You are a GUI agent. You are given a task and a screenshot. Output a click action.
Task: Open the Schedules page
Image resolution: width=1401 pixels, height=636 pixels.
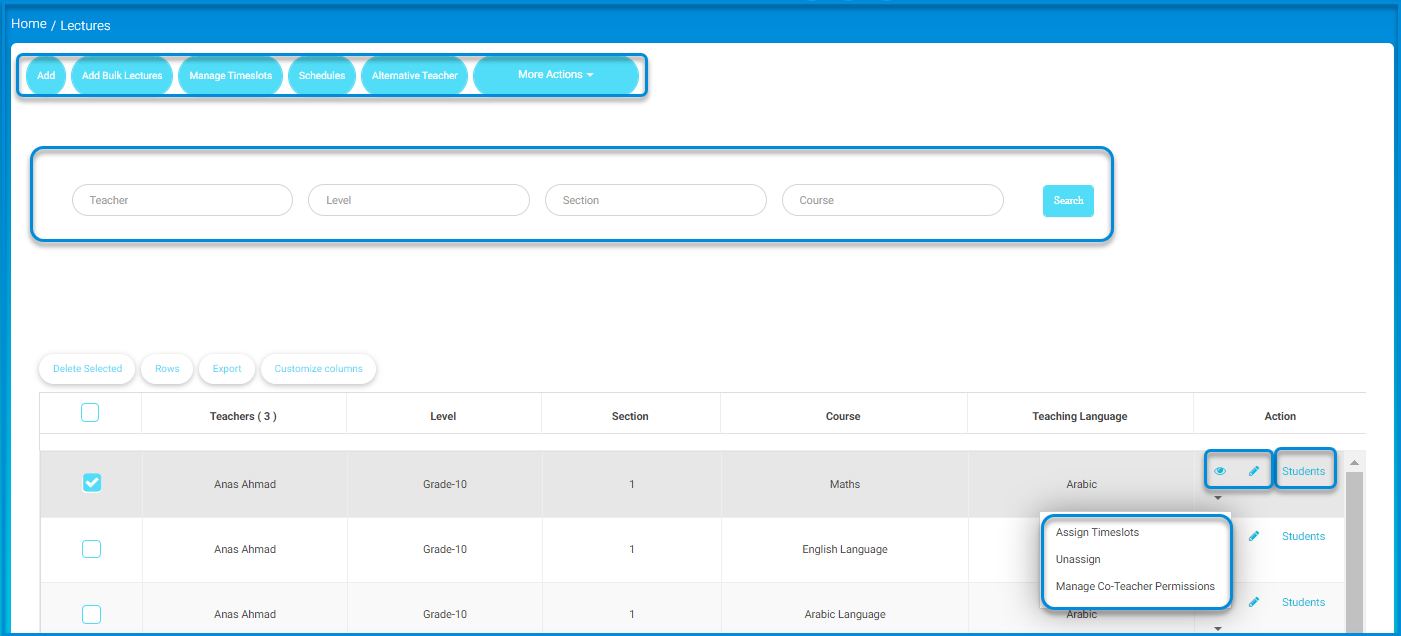(322, 76)
